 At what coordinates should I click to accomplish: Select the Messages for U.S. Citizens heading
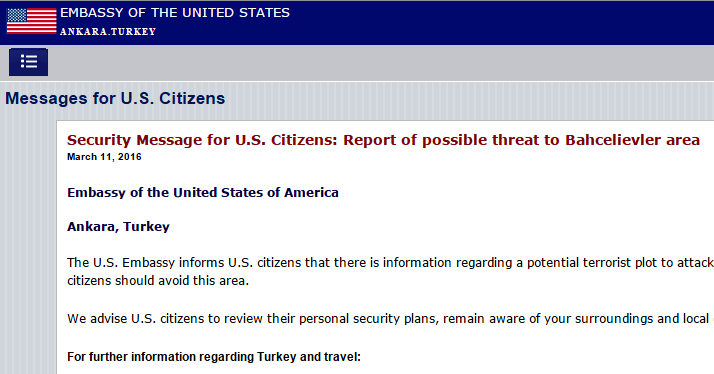115,98
